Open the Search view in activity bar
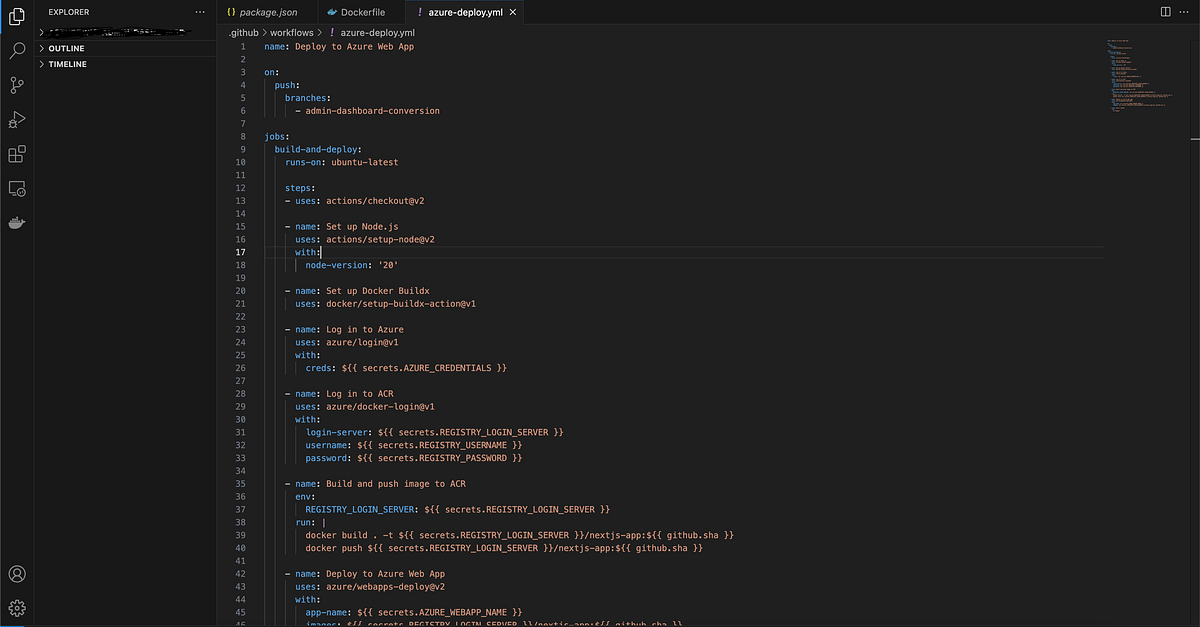The image size is (1200, 627). [x=16, y=50]
